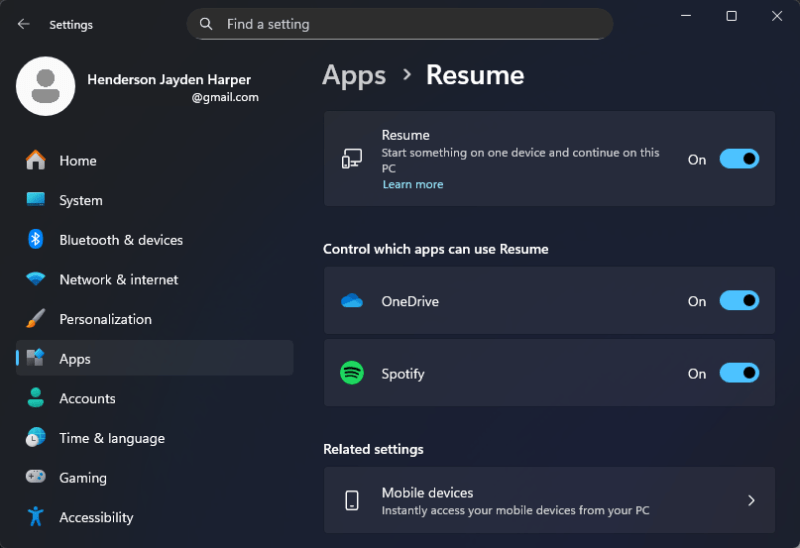Click the Find a setting search box

399,24
